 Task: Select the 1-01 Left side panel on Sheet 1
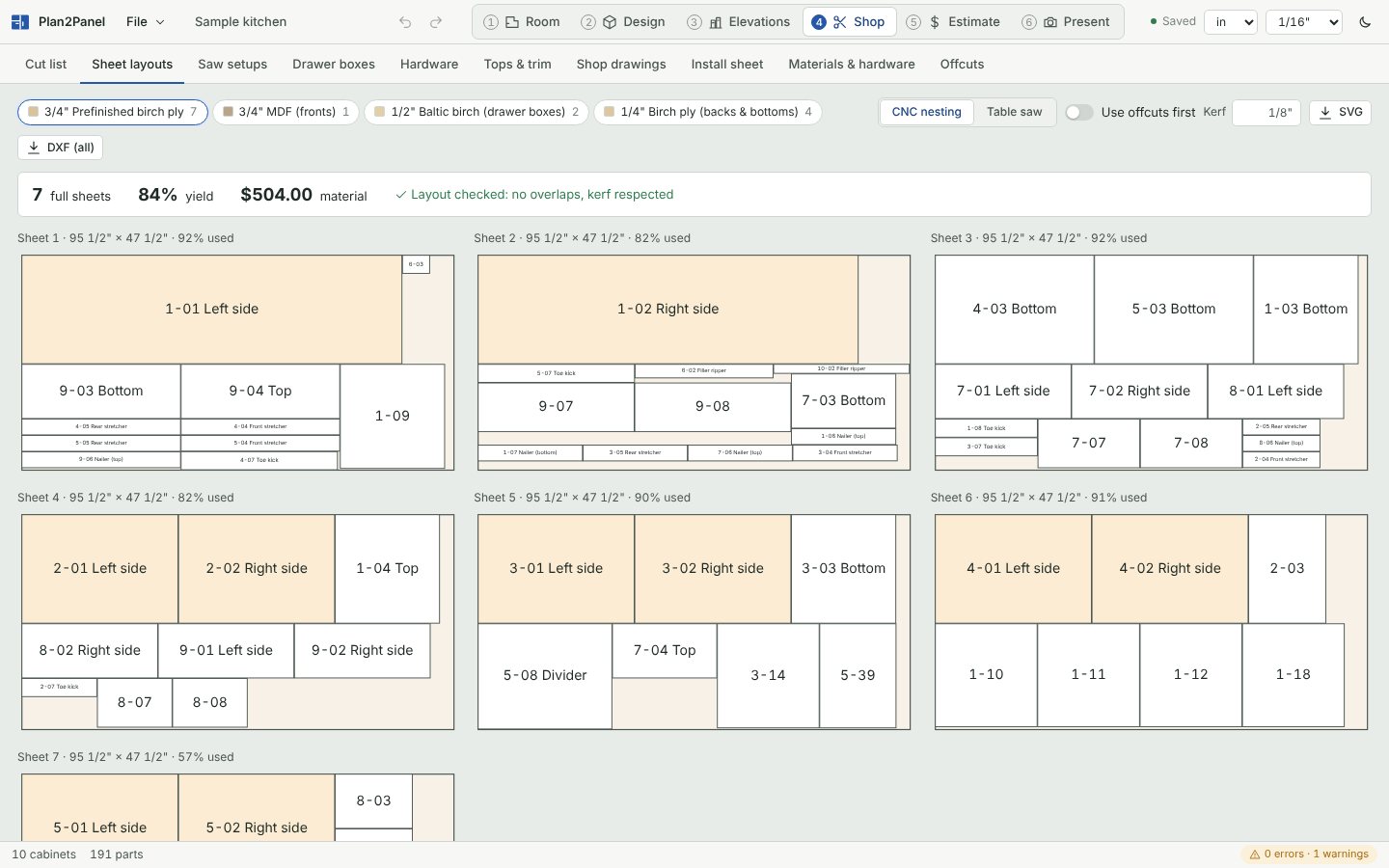[x=212, y=310]
